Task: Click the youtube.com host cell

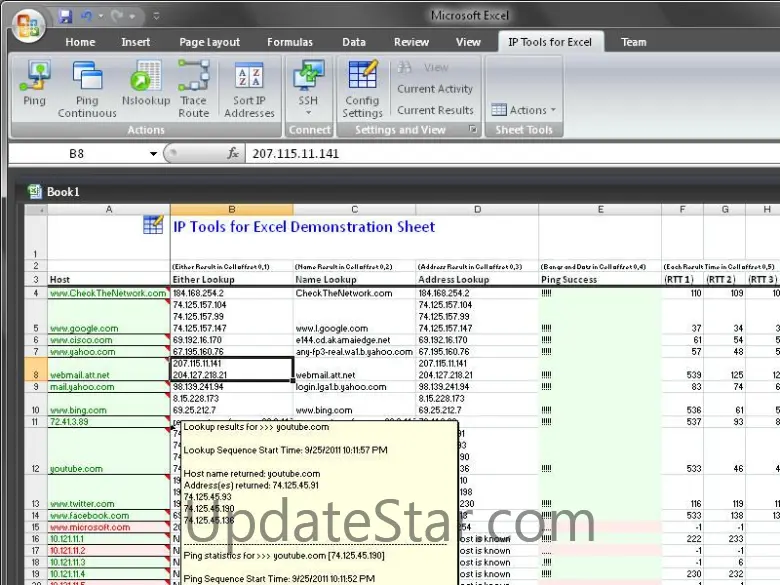Action: pos(108,451)
